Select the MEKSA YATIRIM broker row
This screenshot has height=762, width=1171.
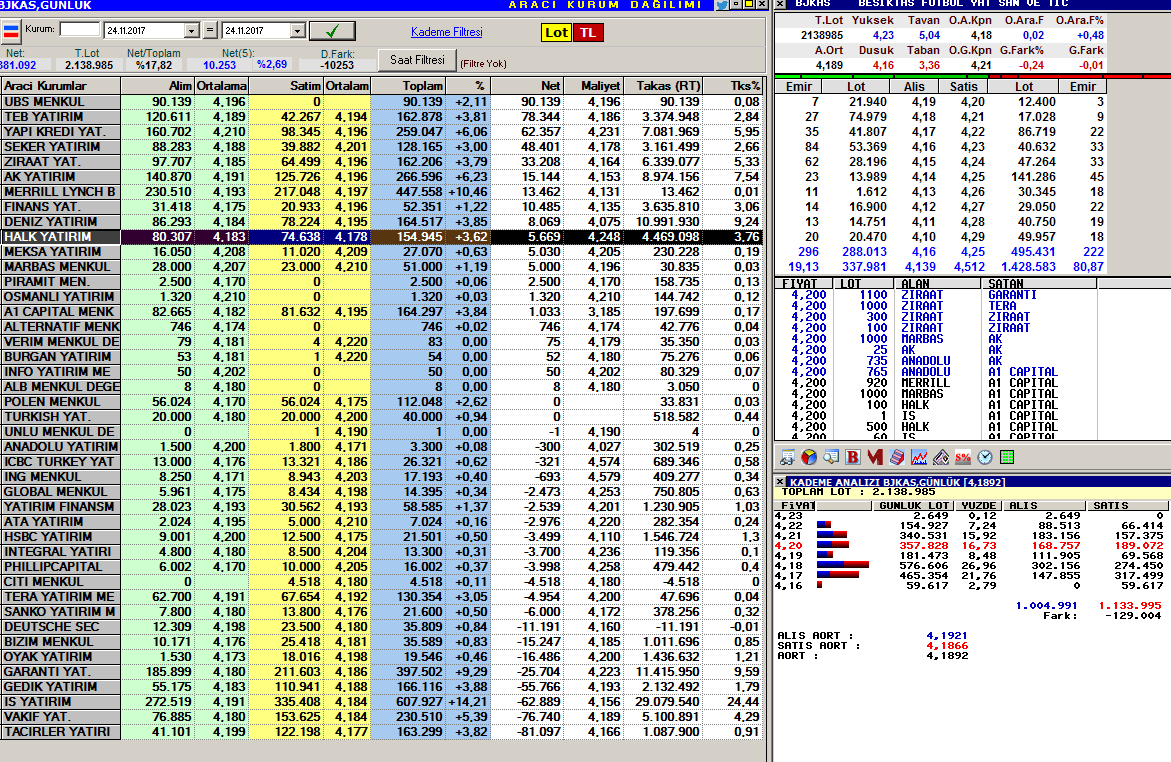(382, 252)
